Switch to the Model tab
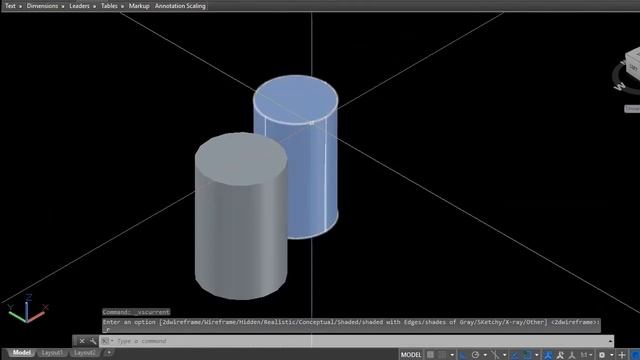 click(21, 353)
